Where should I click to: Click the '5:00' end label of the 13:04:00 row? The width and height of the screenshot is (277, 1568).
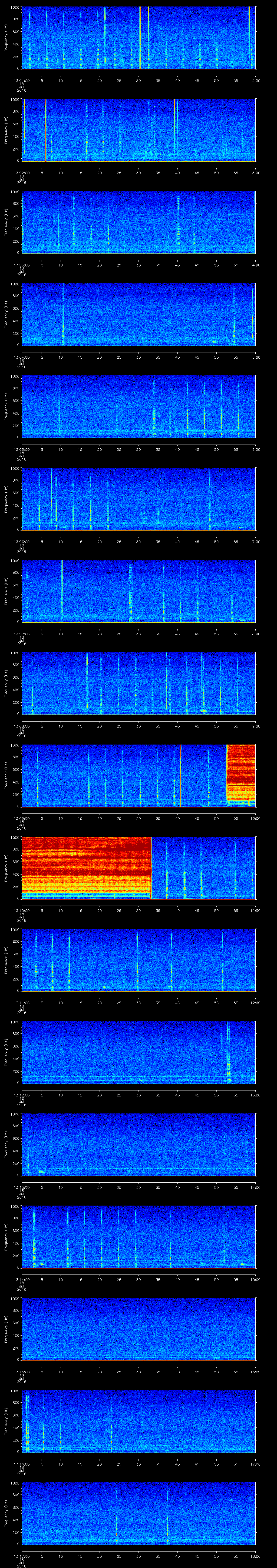tap(256, 357)
